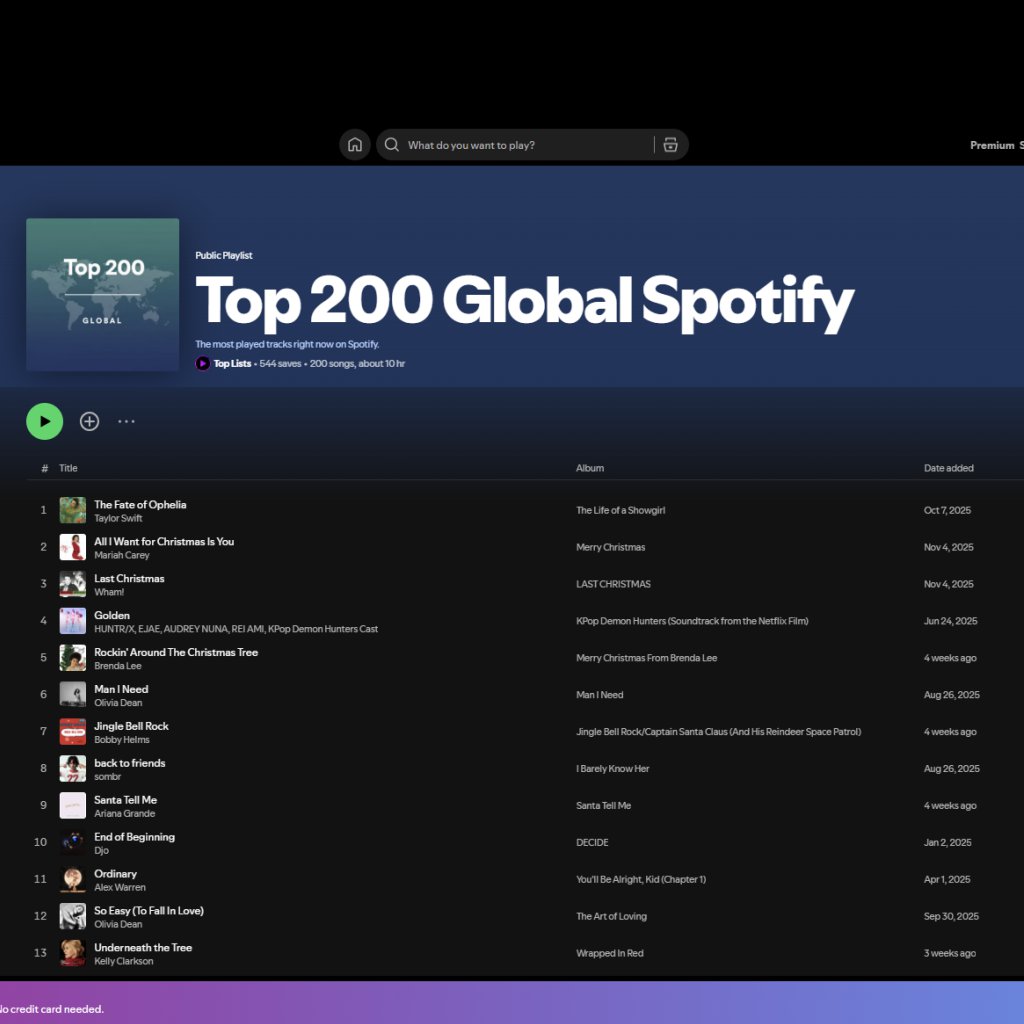The width and height of the screenshot is (1024, 1024).
Task: Open the Top Lists profile
Action: [231, 363]
